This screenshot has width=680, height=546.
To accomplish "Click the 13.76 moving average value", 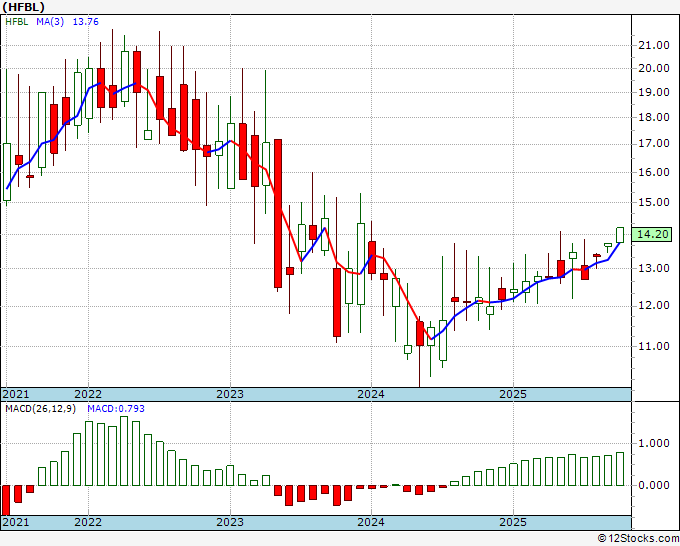I will pos(85,22).
